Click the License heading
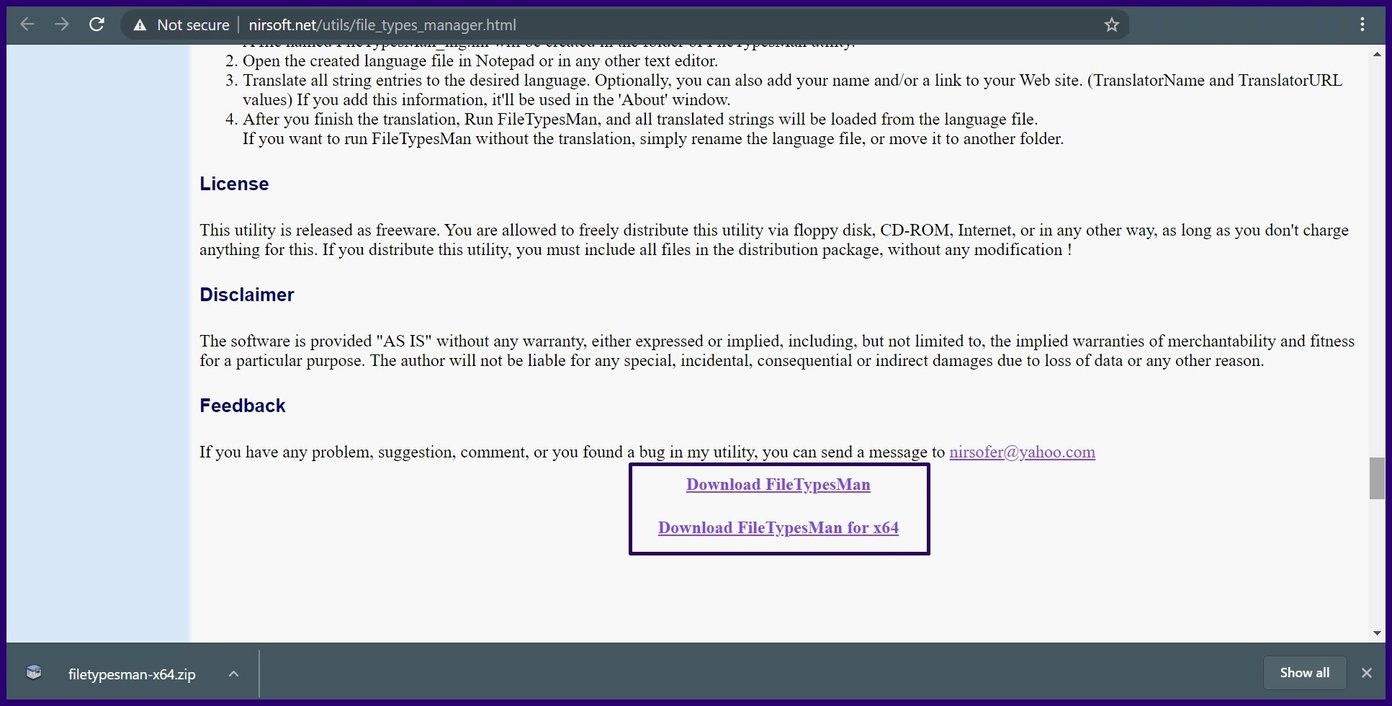Viewport: 1392px width, 706px height. [x=234, y=184]
